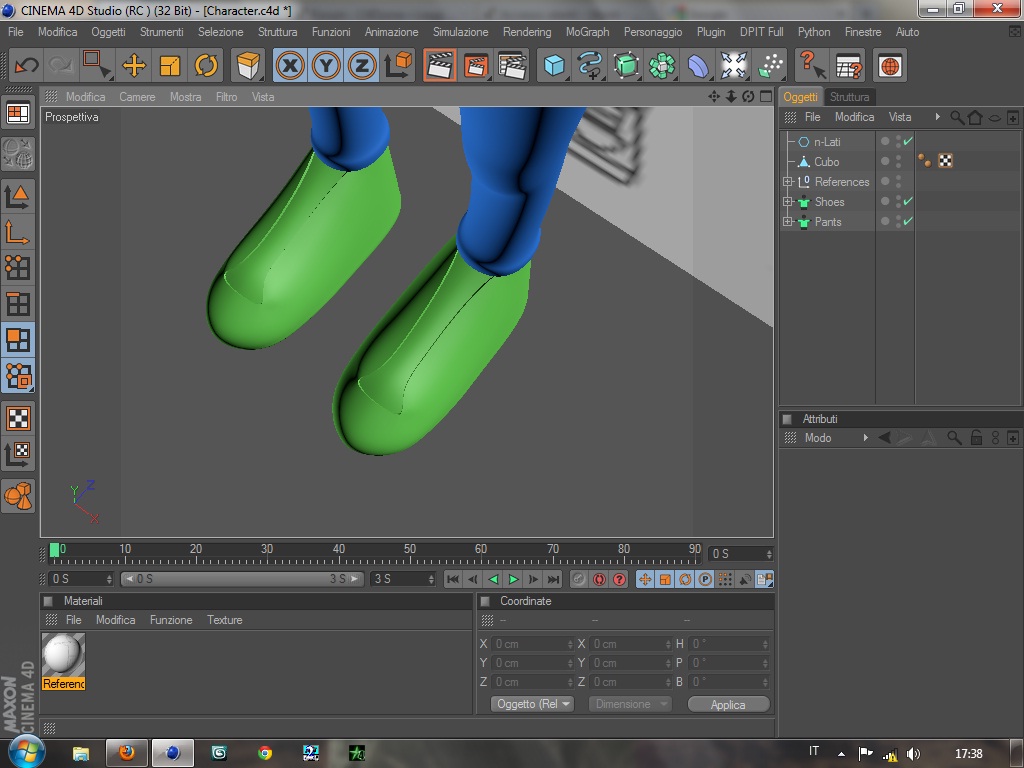Select the Move tool in top toolbar
Screen dimensions: 1024x768
point(134,66)
